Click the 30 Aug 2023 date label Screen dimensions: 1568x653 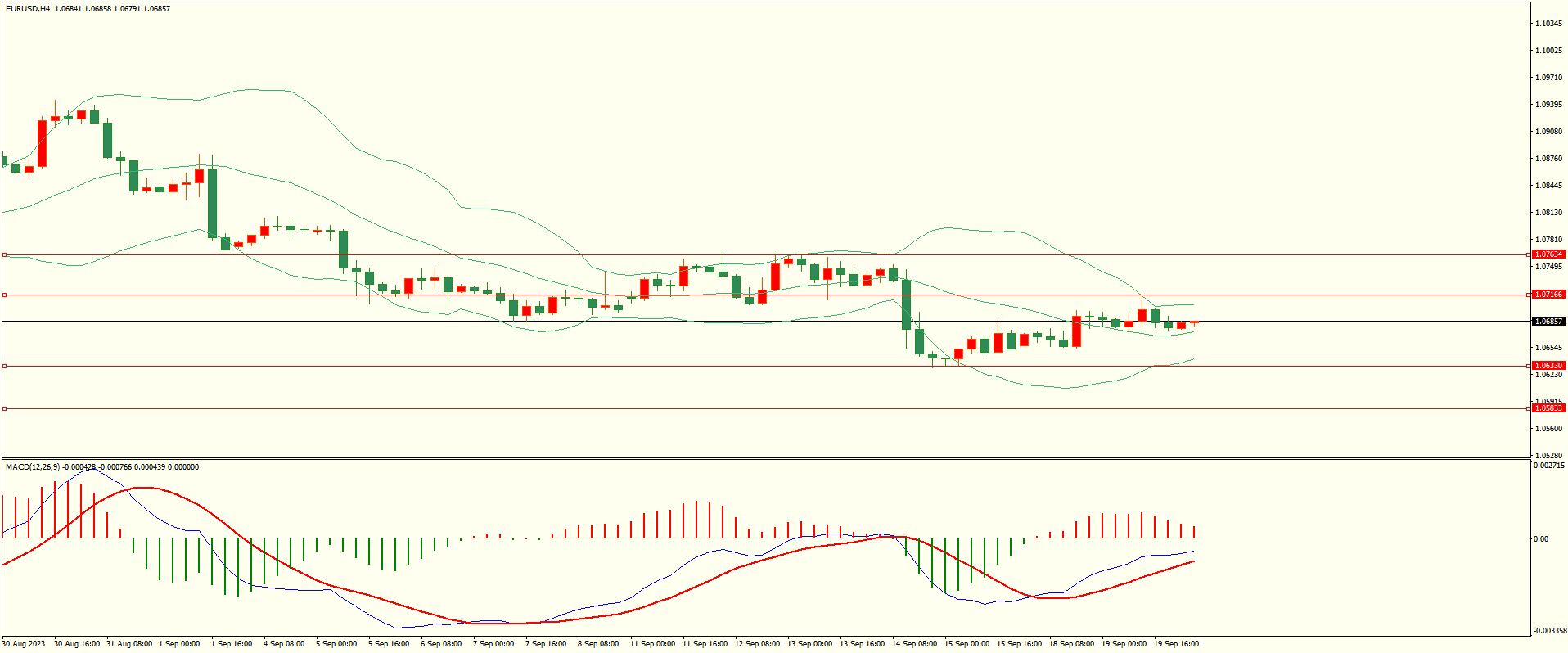coord(24,644)
